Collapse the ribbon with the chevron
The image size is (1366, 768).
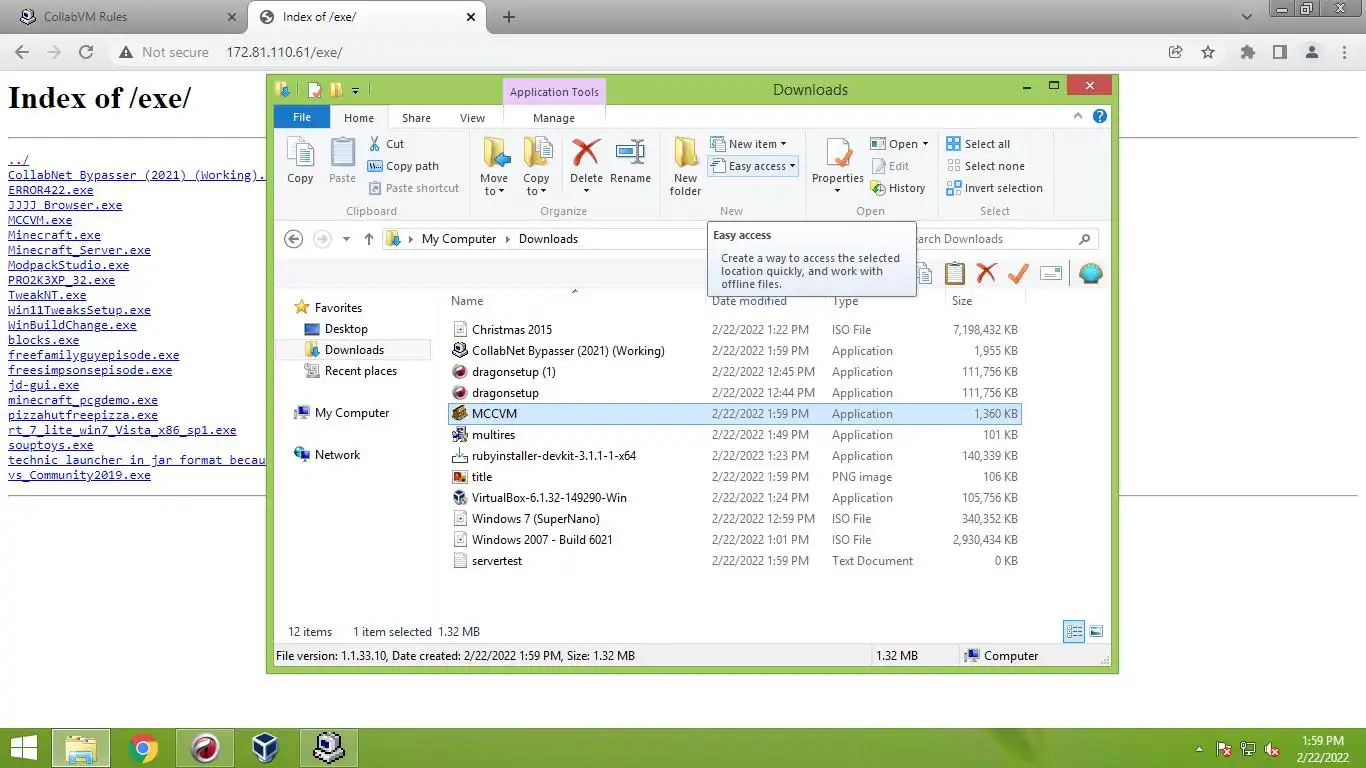tap(1079, 116)
